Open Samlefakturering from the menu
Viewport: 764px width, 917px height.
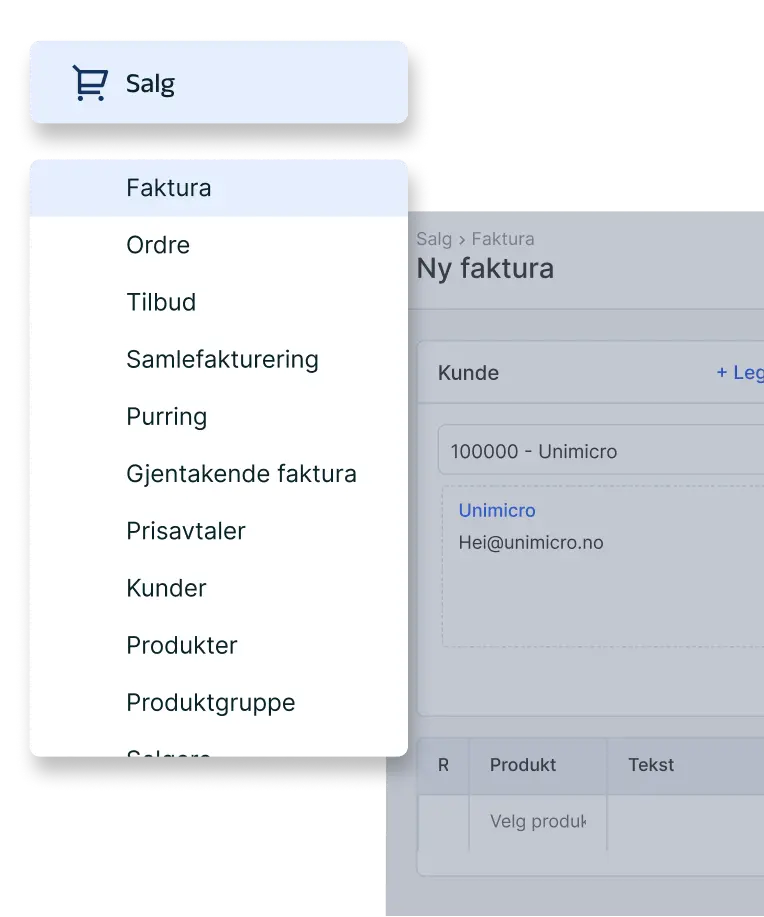(222, 360)
